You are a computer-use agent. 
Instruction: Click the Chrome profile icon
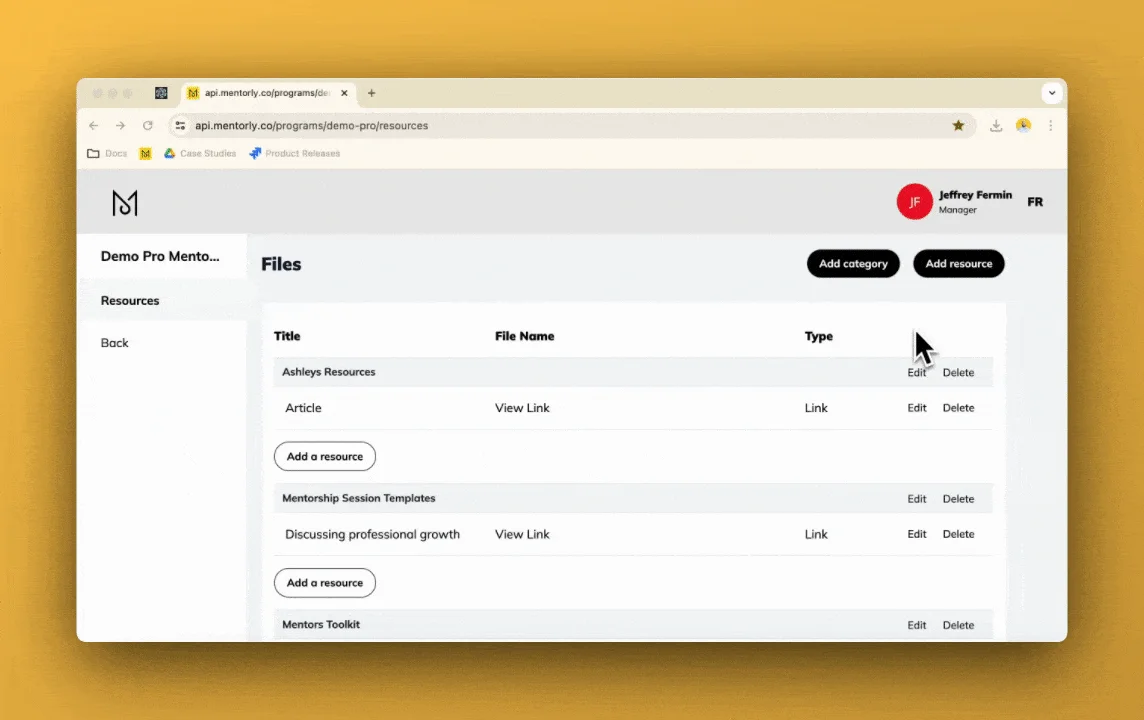click(1023, 126)
